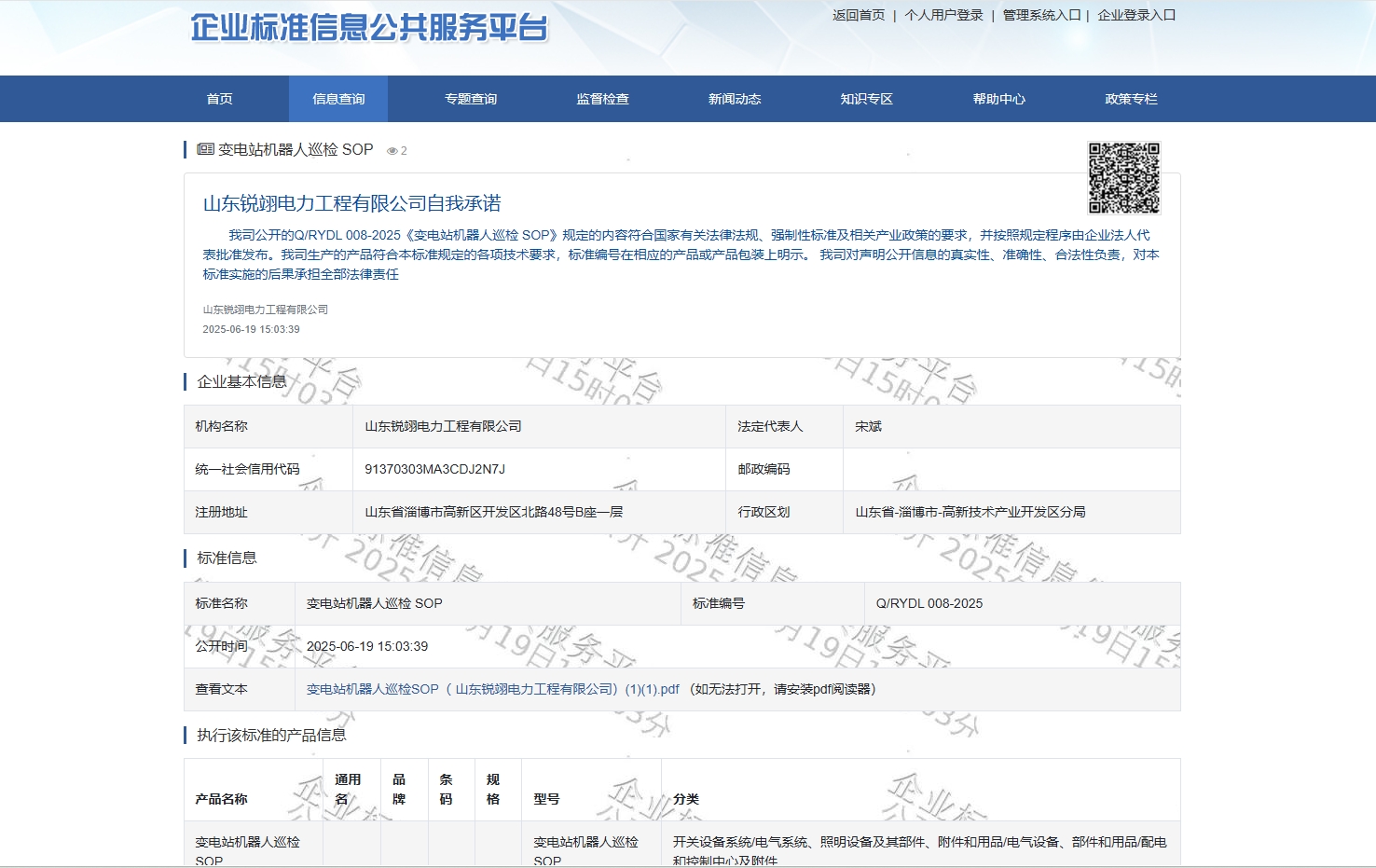Click the 规格 column header
Screen dimensions: 1376x868
coord(498,790)
